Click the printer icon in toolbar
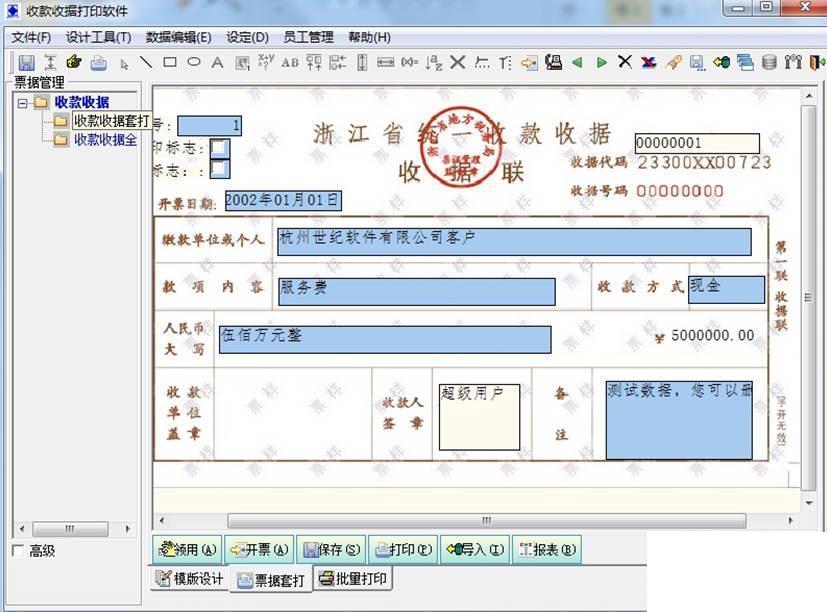This screenshot has height=612, width=827. click(99, 63)
